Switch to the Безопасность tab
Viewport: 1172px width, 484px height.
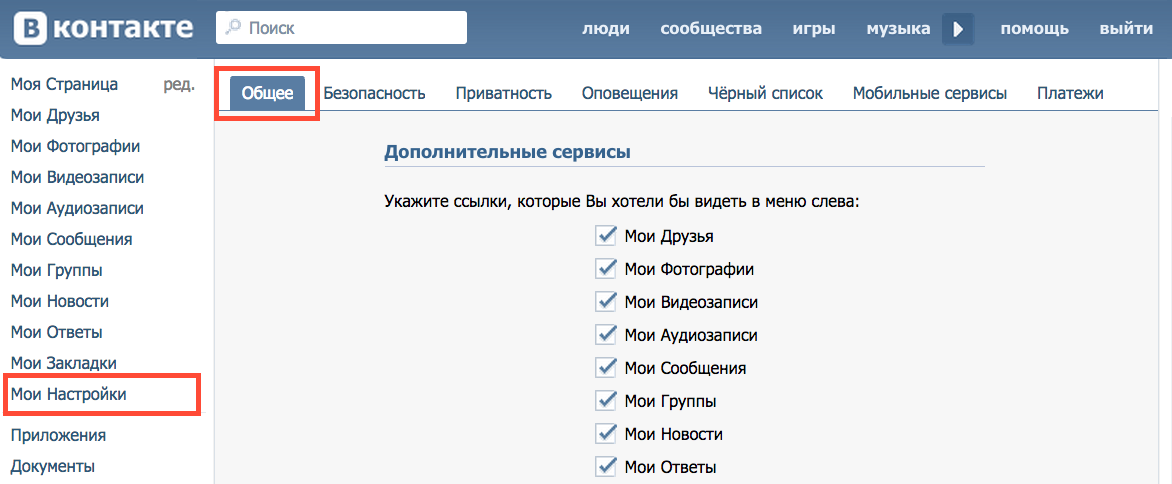(374, 93)
